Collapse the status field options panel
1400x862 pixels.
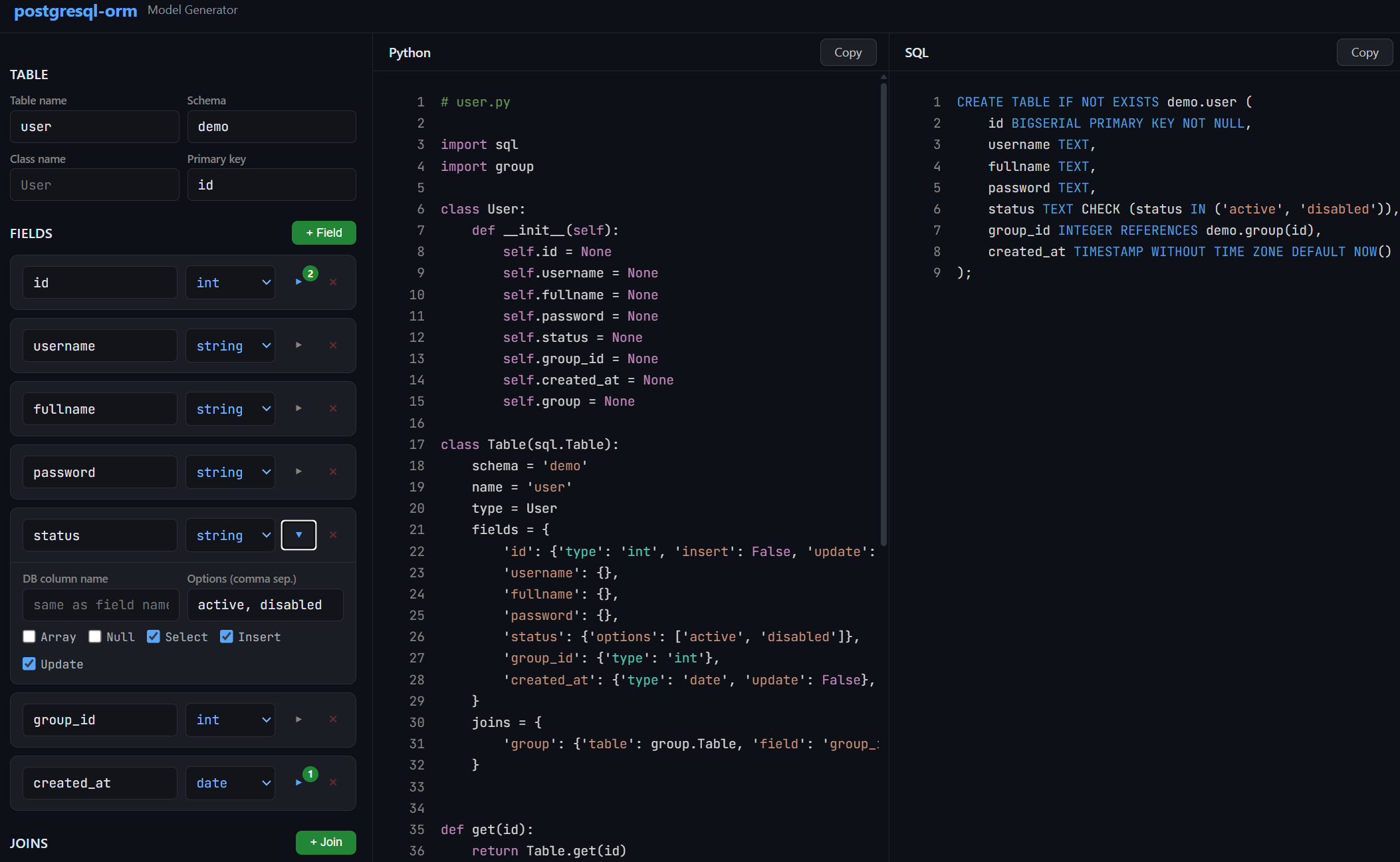coord(298,535)
